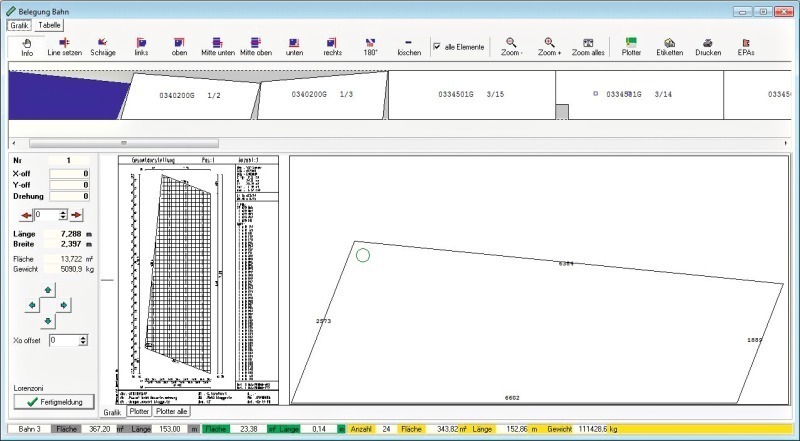Switch to the top Grafik tab
This screenshot has width=800, height=441.
tap(19, 25)
